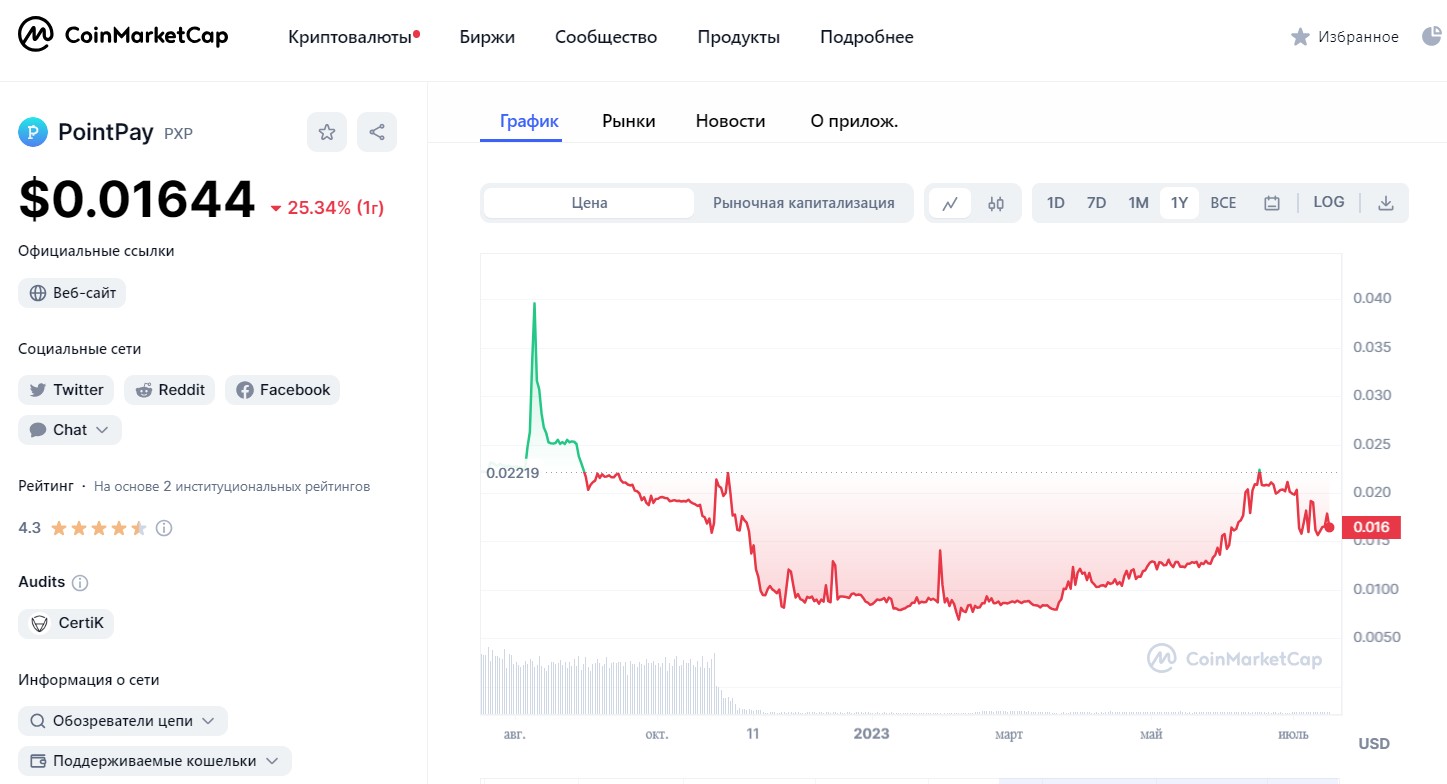Image resolution: width=1447 pixels, height=784 pixels.
Task: Set chart range to 1M
Action: pyautogui.click(x=1138, y=203)
